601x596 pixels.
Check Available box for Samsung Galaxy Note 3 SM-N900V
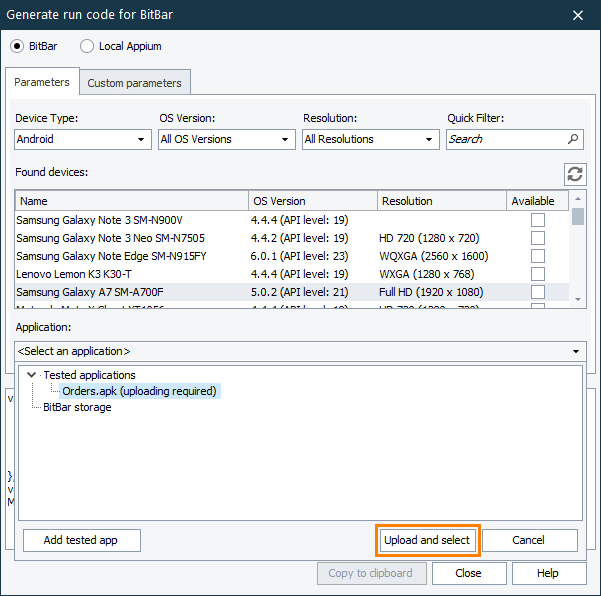pyautogui.click(x=538, y=220)
